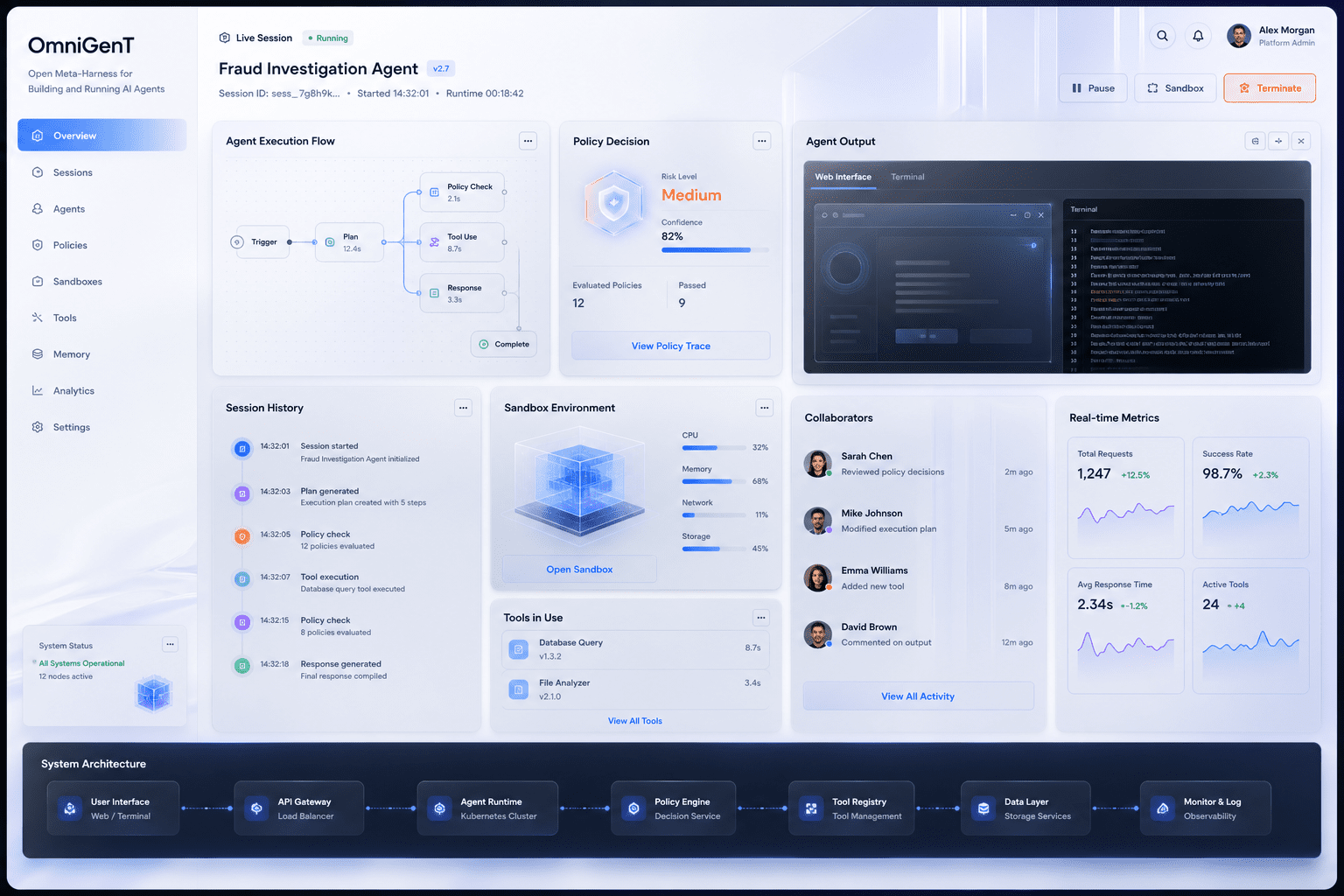Click the Tool Registry architecture icon
Image resolution: width=1344 pixels, height=896 pixels.
[x=811, y=808]
